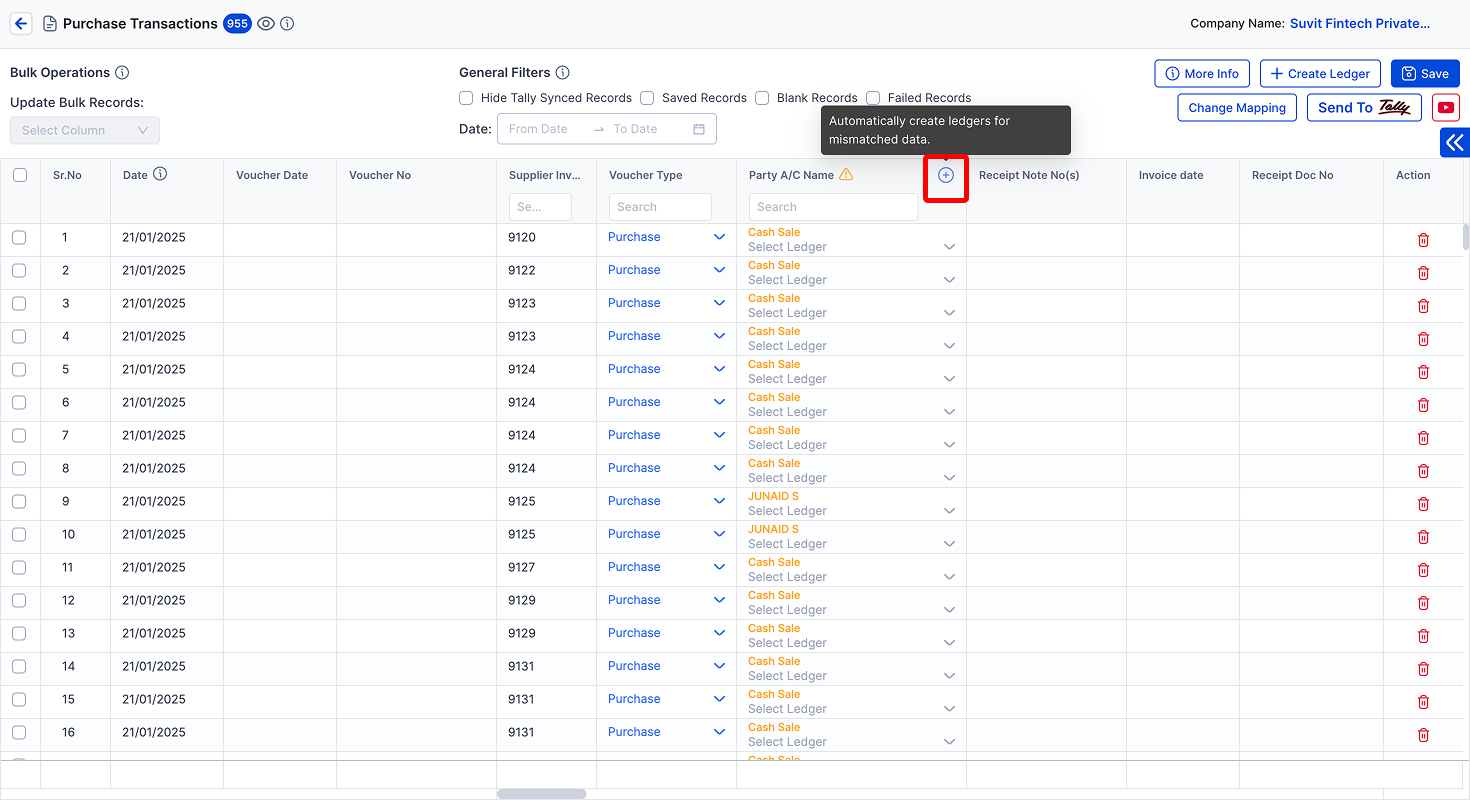Delete row 1 using its trash icon

pos(1424,240)
